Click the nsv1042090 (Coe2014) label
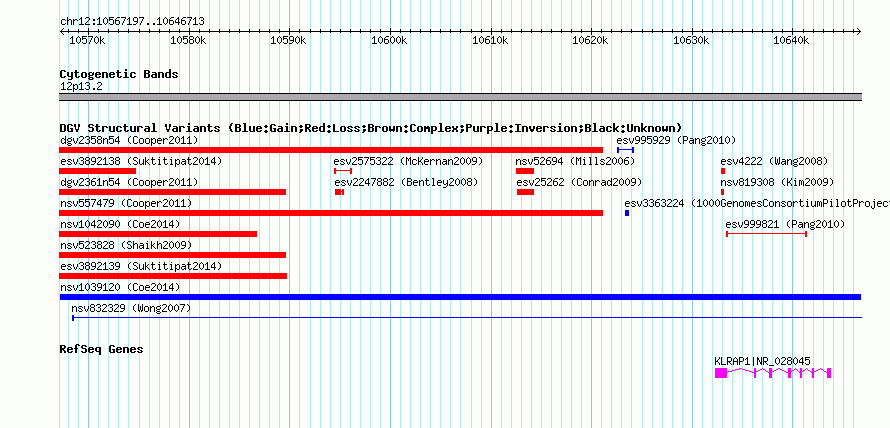Image resolution: width=890 pixels, height=428 pixels. tap(120, 224)
